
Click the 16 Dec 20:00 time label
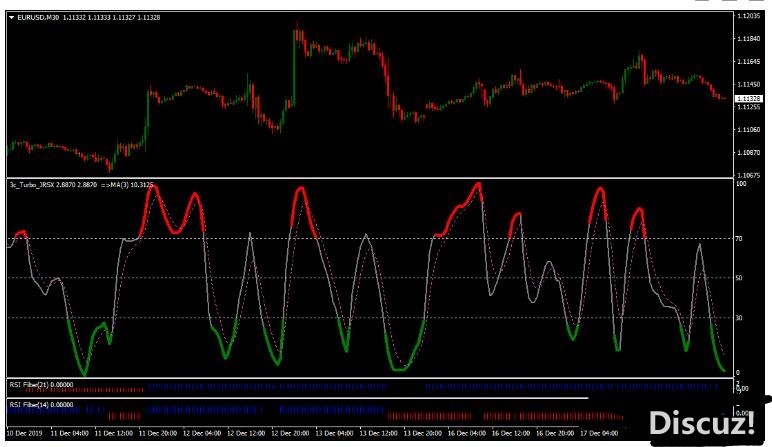coord(555,434)
